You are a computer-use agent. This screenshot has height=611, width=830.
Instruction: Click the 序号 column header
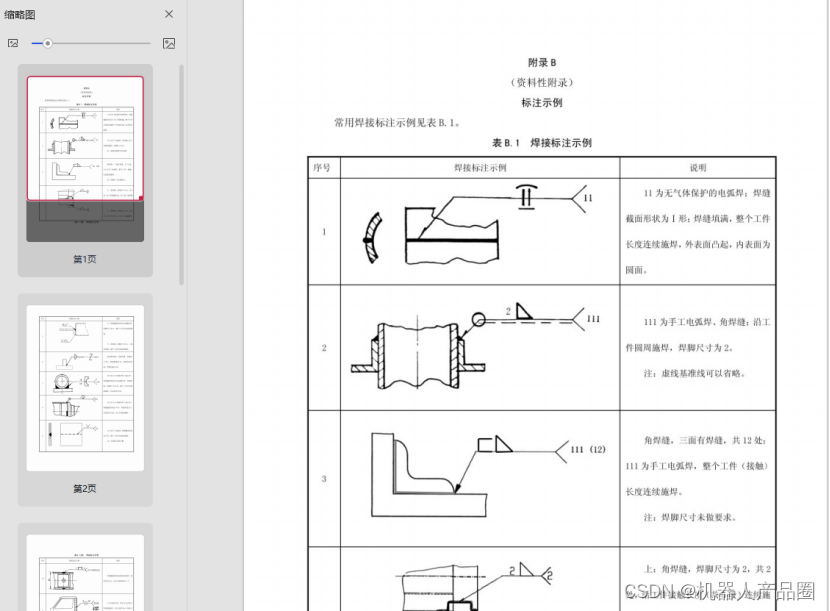tap(322, 168)
